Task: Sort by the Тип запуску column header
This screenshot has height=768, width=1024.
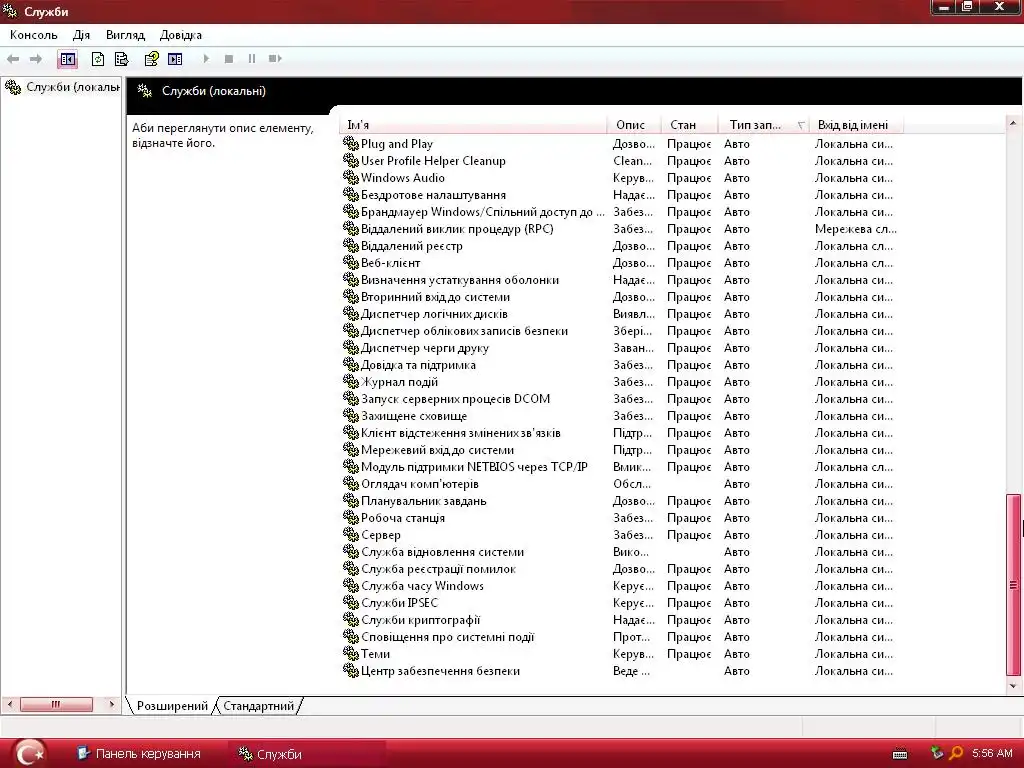Action: (763, 125)
